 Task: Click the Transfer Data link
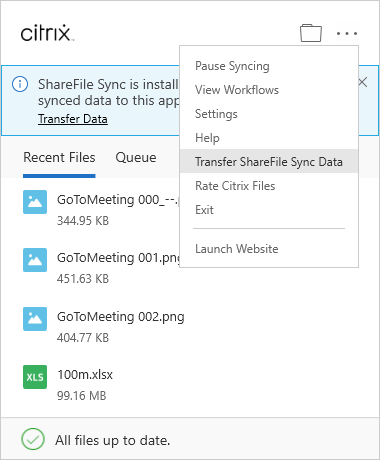pyautogui.click(x=73, y=119)
